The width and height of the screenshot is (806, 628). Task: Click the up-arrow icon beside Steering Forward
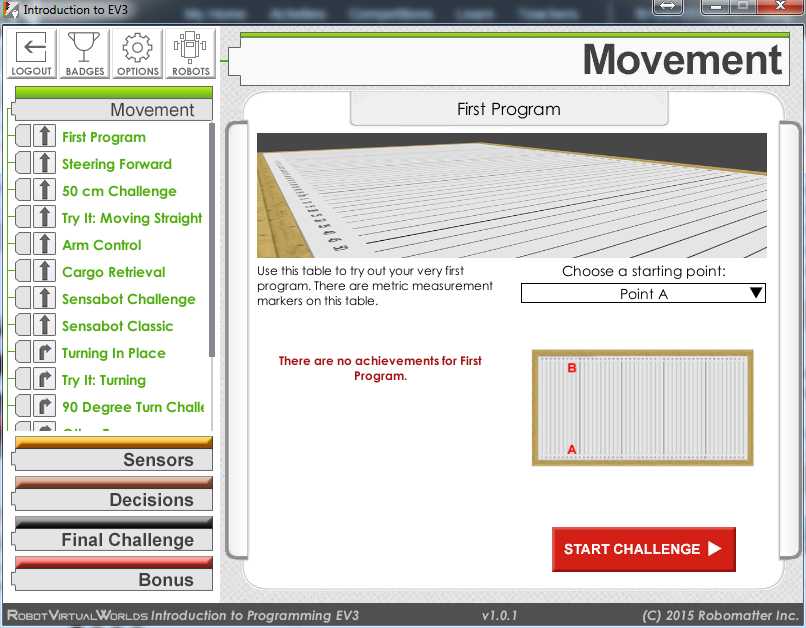pyautogui.click(x=45, y=163)
